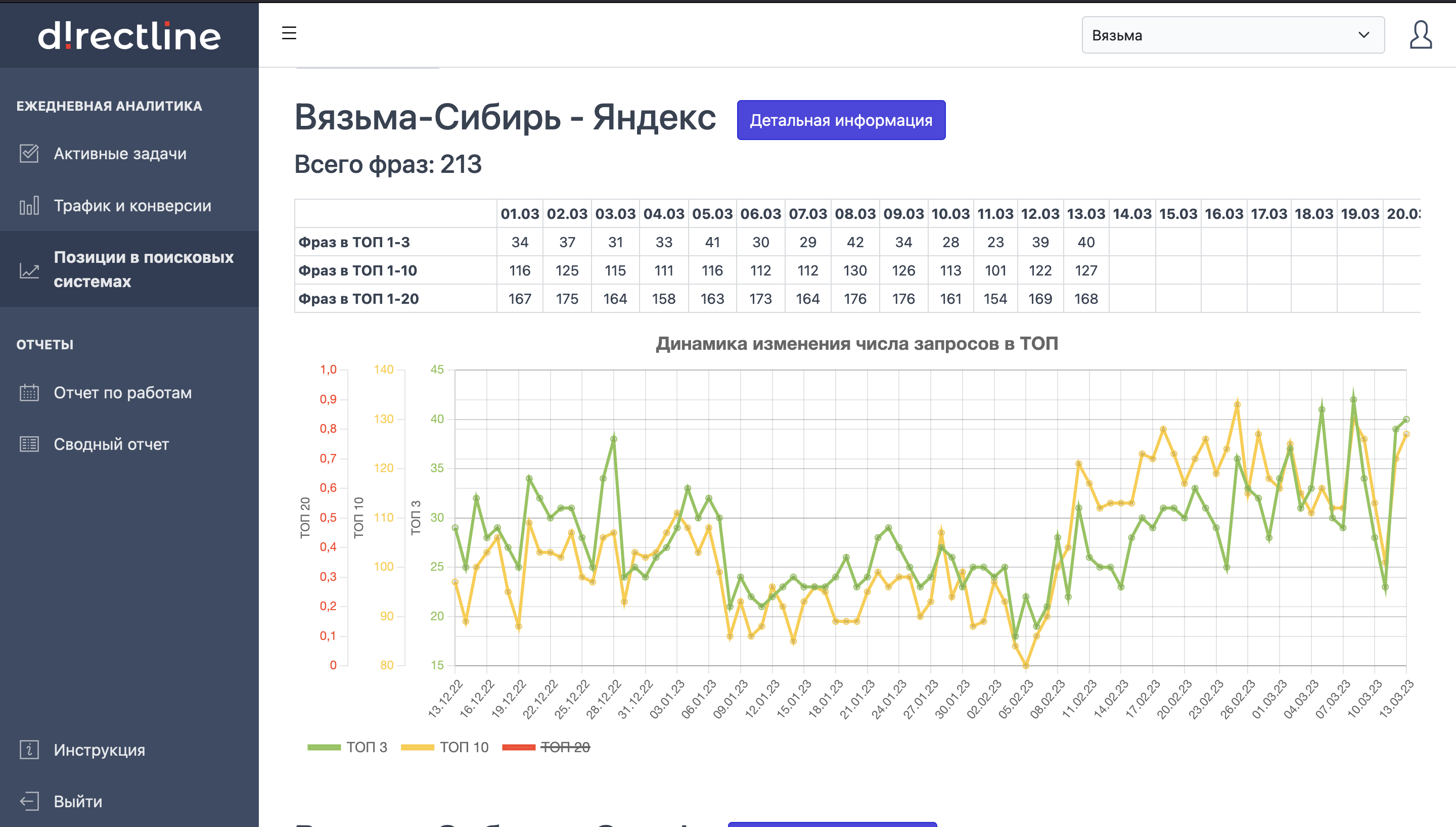Click the Активные задачи checkmark icon
Screen dimensions: 1456x827
pos(29,153)
